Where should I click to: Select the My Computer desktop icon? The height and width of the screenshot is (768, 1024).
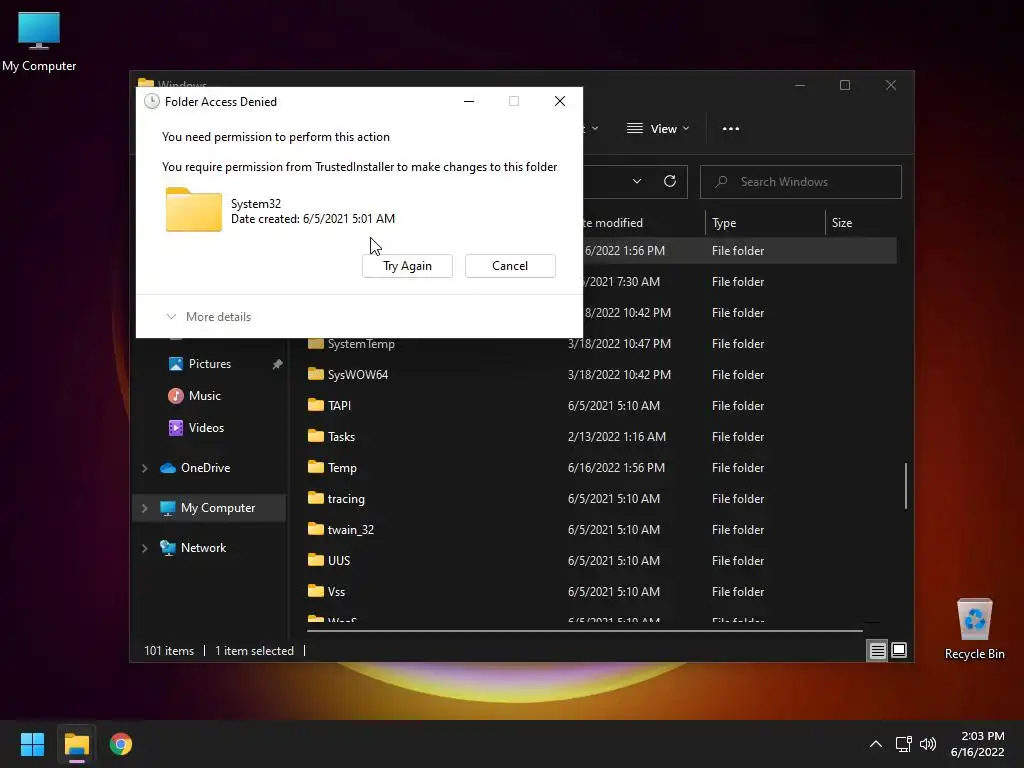click(x=39, y=42)
